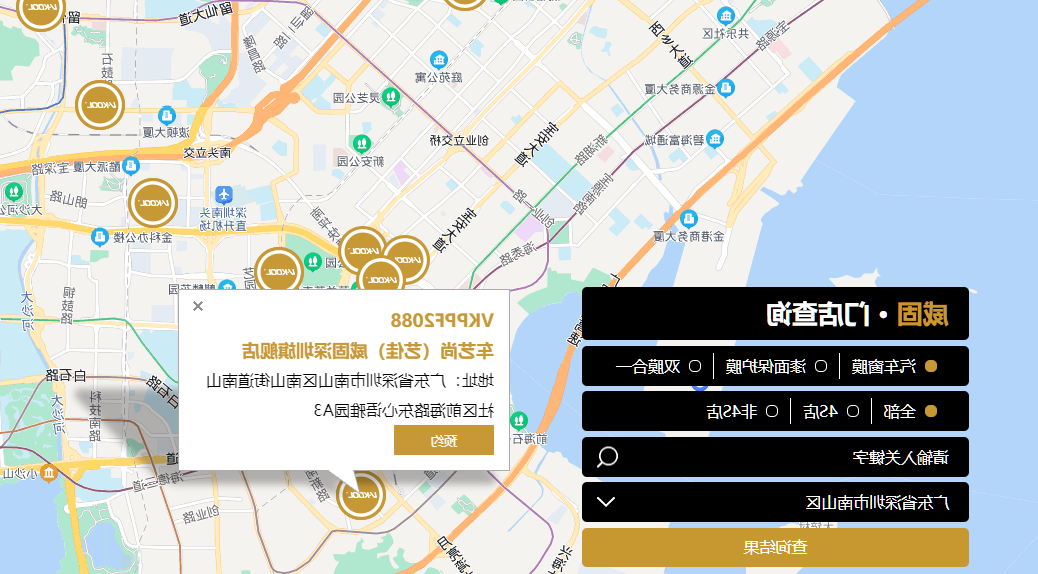The width and height of the screenshot is (1038, 574).
Task: Click the 创业立交桥 map label
Action: coord(459,140)
